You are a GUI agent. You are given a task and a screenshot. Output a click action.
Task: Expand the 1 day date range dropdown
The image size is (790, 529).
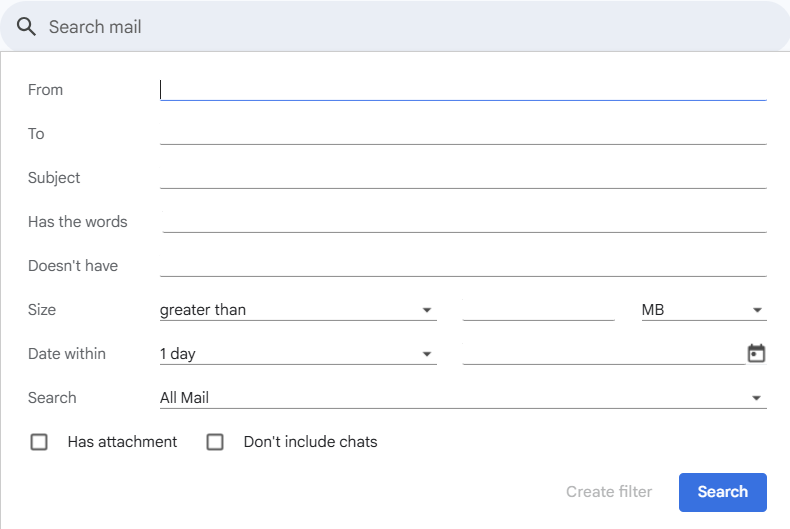click(298, 354)
